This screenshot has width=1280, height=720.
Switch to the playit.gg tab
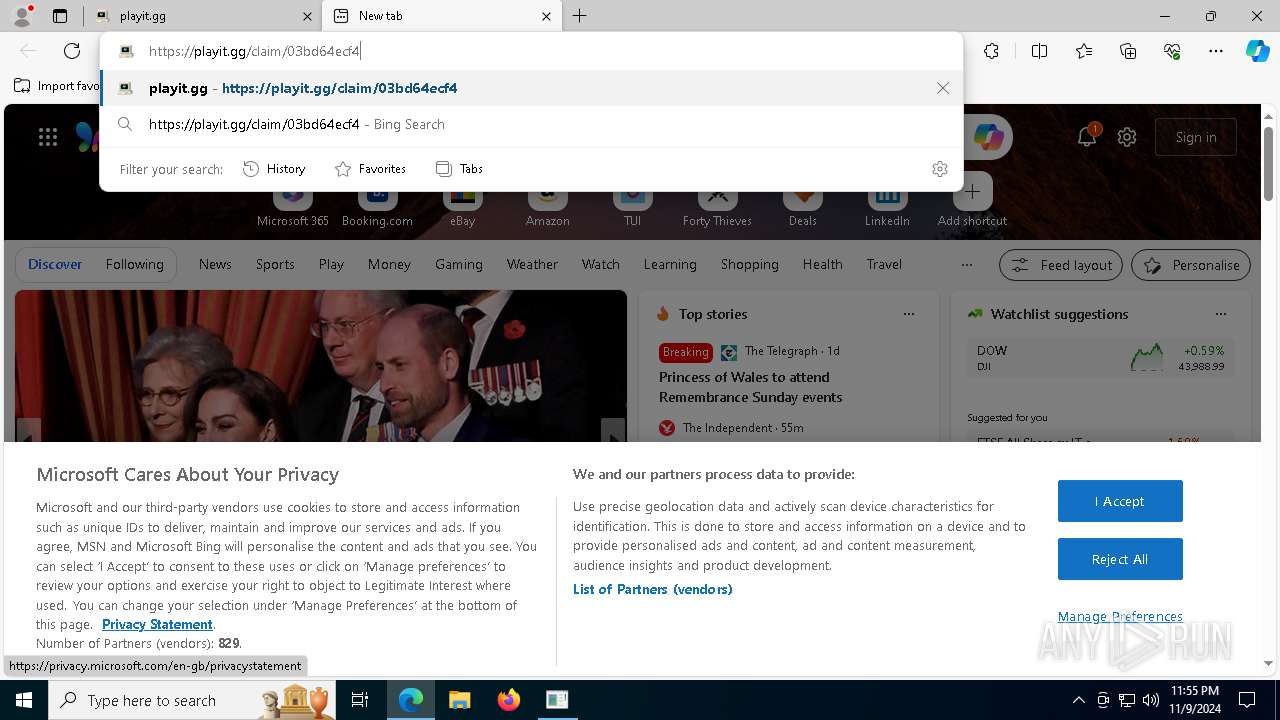(202, 16)
